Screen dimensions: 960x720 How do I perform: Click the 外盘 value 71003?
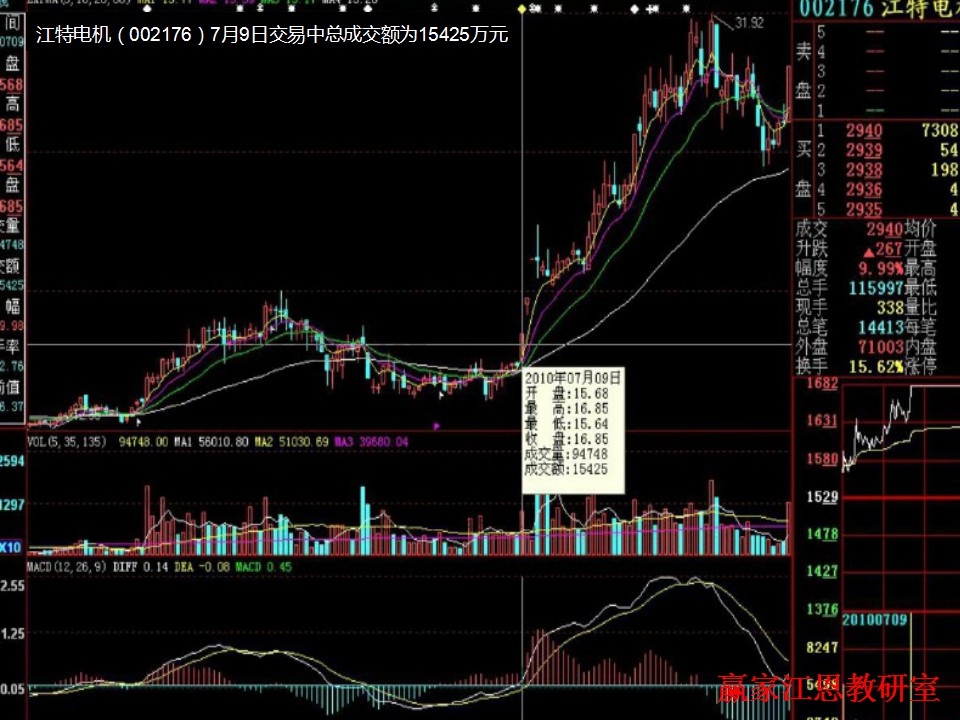click(x=879, y=347)
